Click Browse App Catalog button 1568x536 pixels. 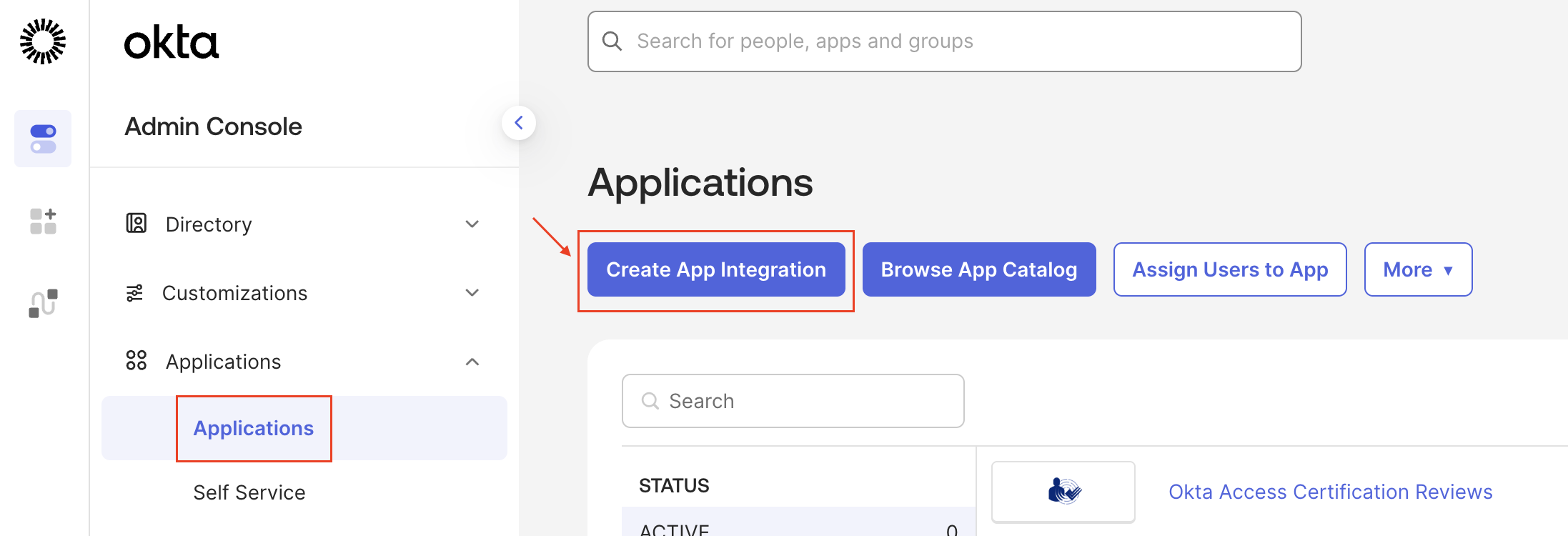(978, 269)
